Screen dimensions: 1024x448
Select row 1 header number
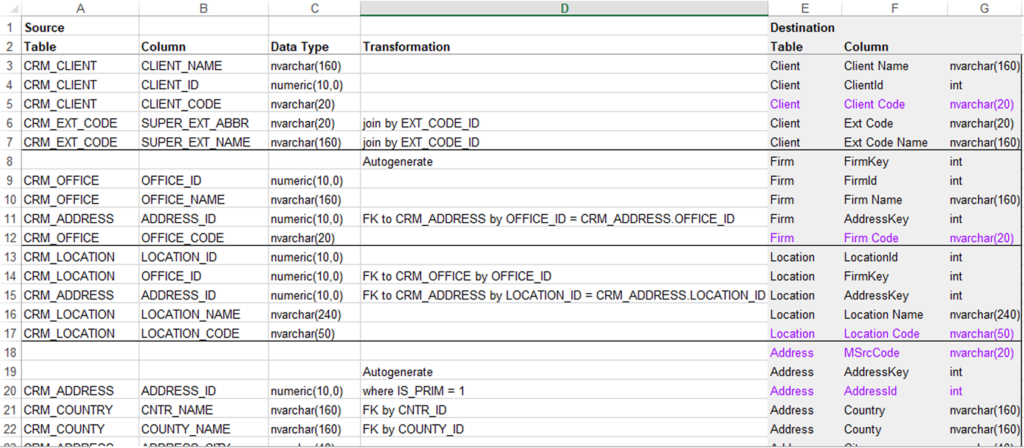10,28
